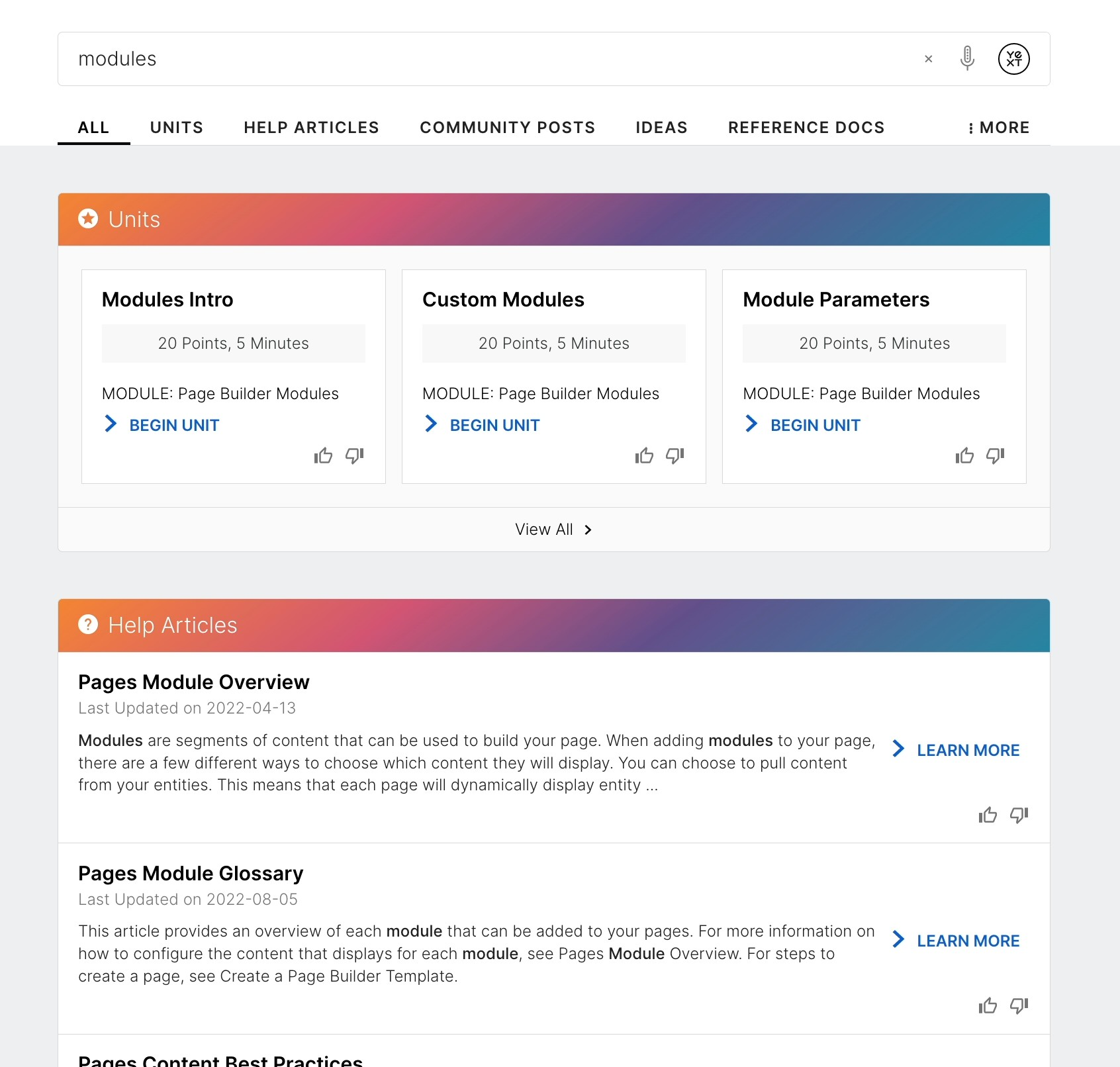Open Pages Module Glossary article title
This screenshot has width=1120, height=1067.
click(191, 873)
